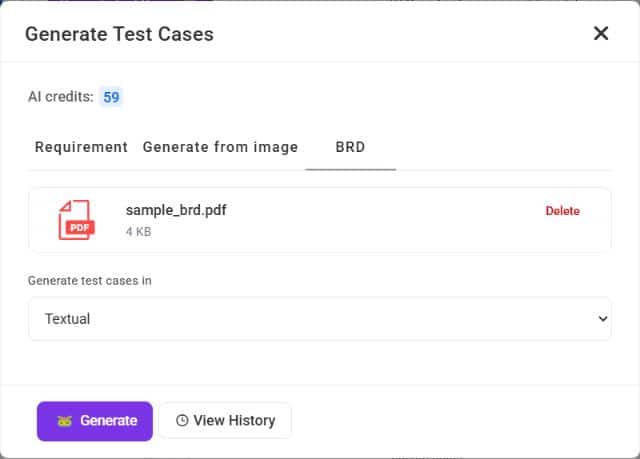The image size is (640, 459).
Task: Click the red PDF file icon
Action: pos(75,219)
